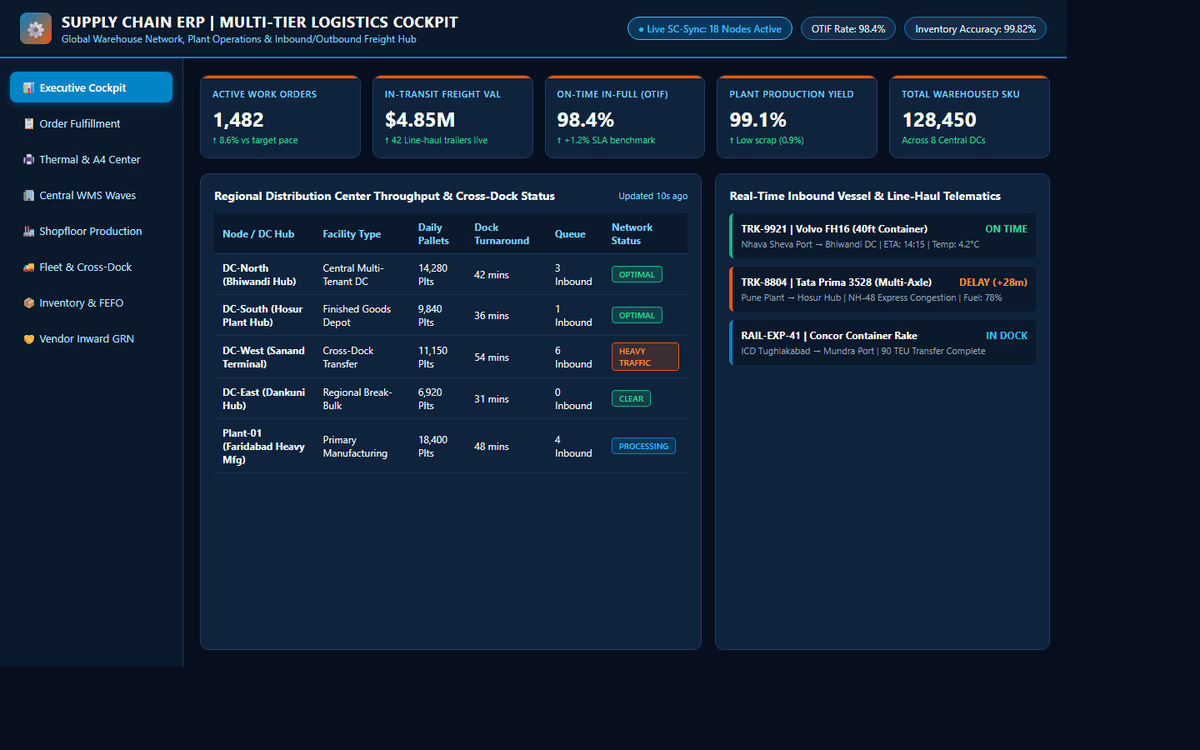Click the factory icon beside Shopfloor Production

point(29,232)
